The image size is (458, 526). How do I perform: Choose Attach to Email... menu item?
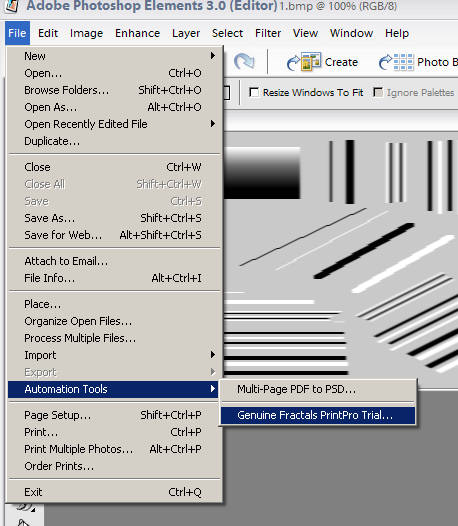coord(114,261)
